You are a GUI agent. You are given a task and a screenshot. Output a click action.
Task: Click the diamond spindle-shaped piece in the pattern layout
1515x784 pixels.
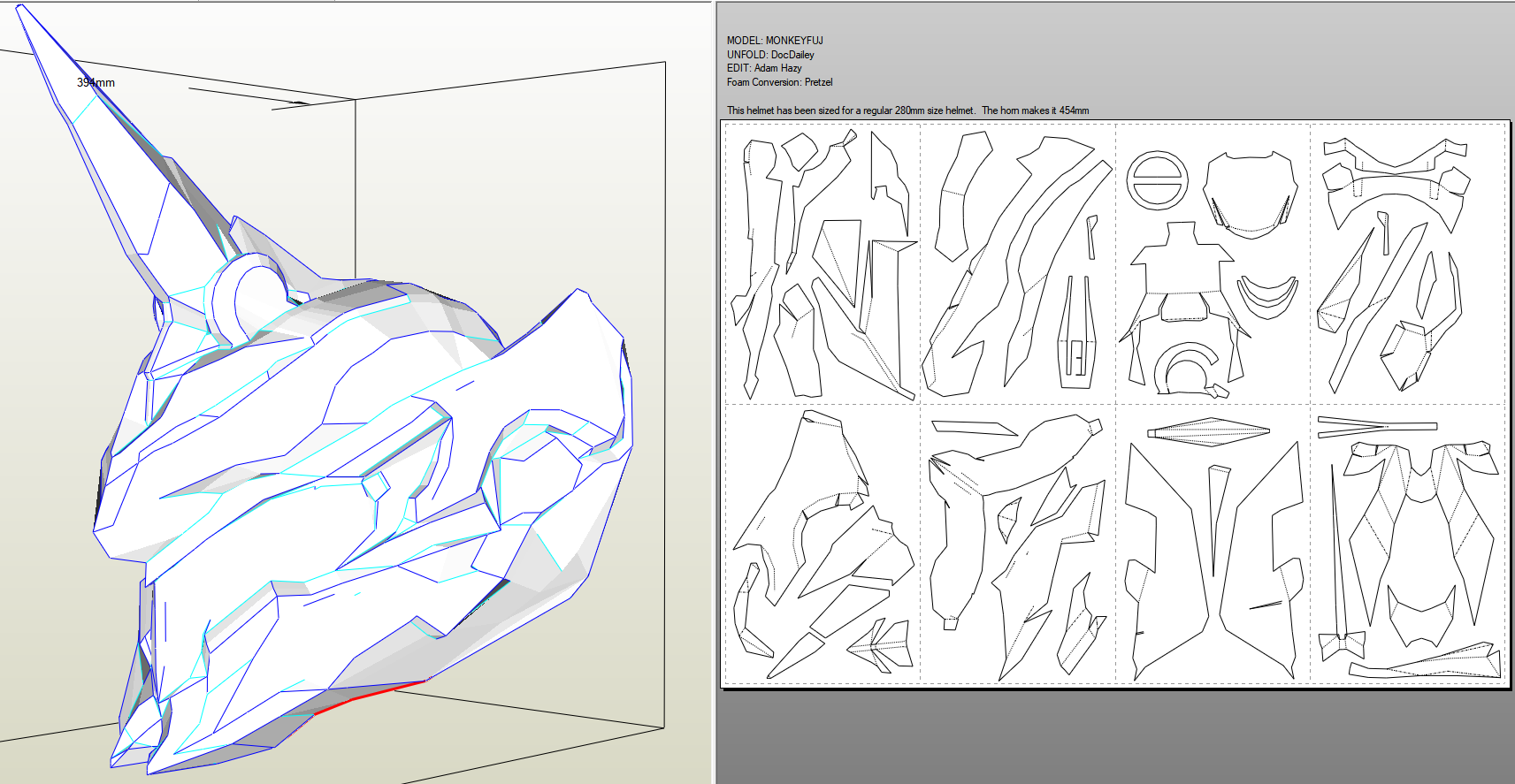(x=1208, y=431)
